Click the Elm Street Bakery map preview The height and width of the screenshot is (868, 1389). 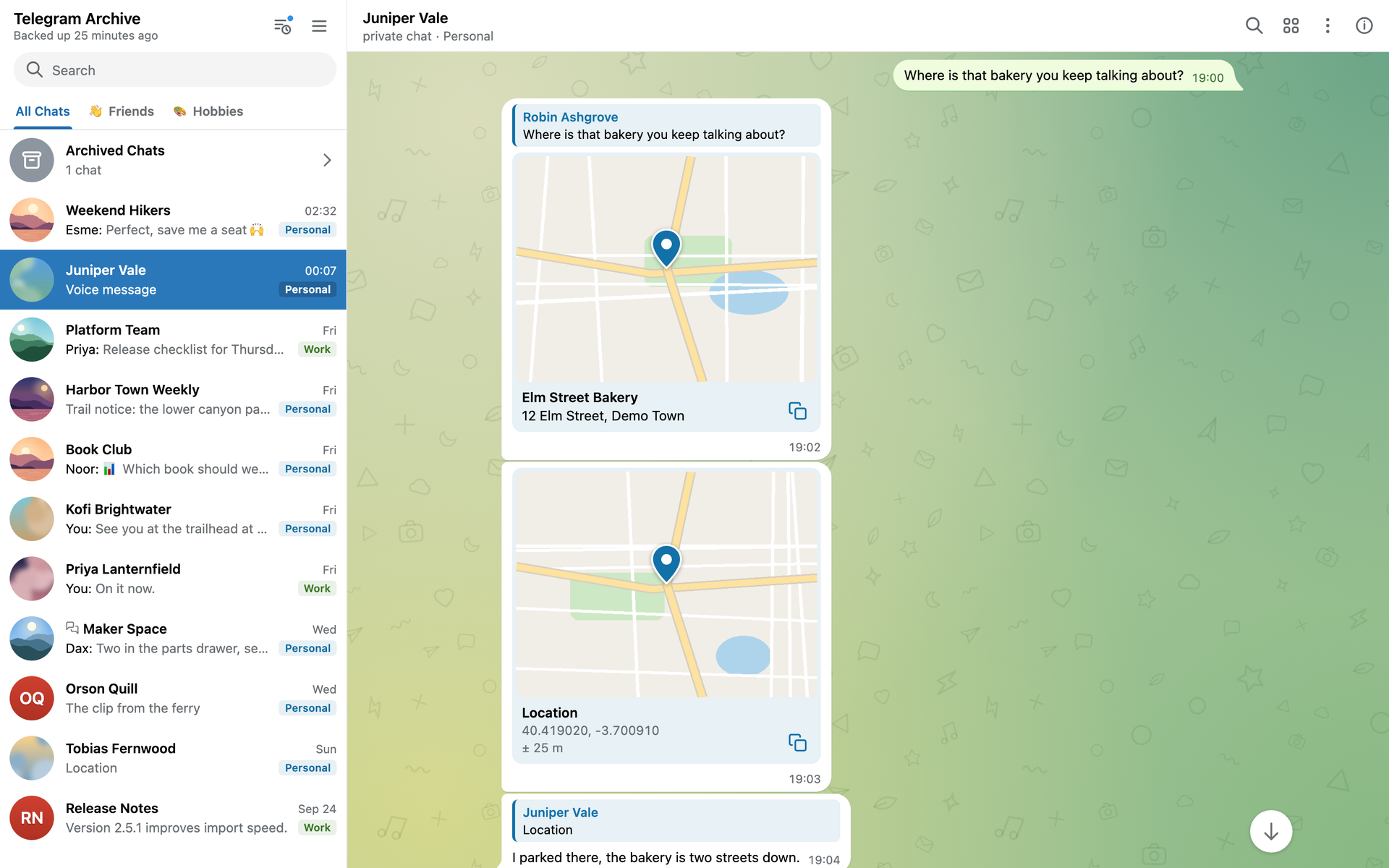[666, 268]
